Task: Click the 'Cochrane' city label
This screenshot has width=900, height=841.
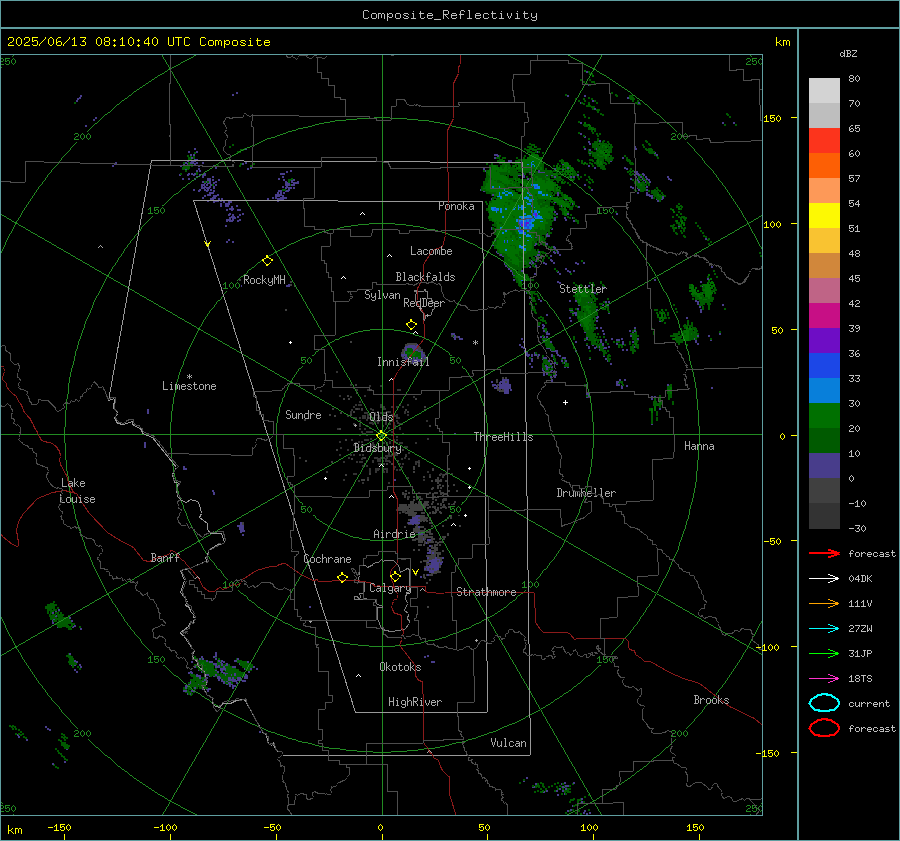Action: [x=327, y=559]
